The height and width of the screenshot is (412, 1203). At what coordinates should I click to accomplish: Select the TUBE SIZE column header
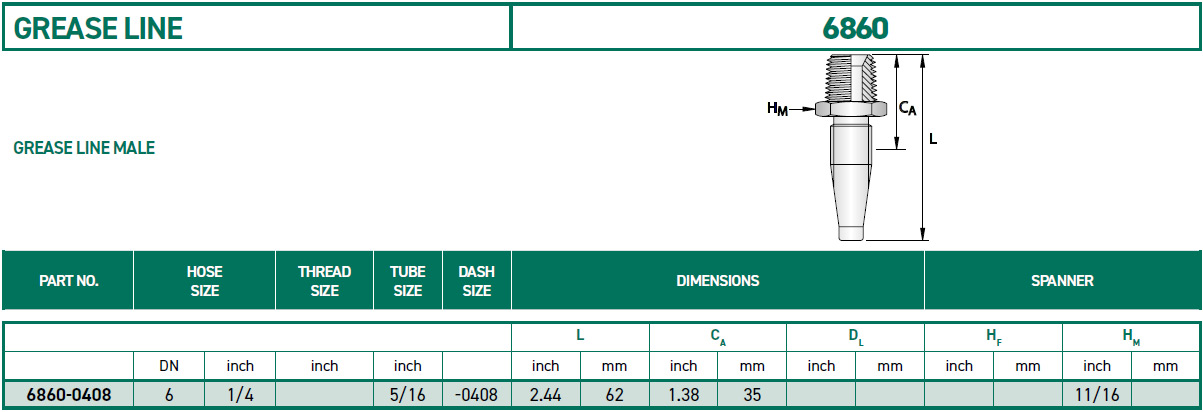point(408,281)
